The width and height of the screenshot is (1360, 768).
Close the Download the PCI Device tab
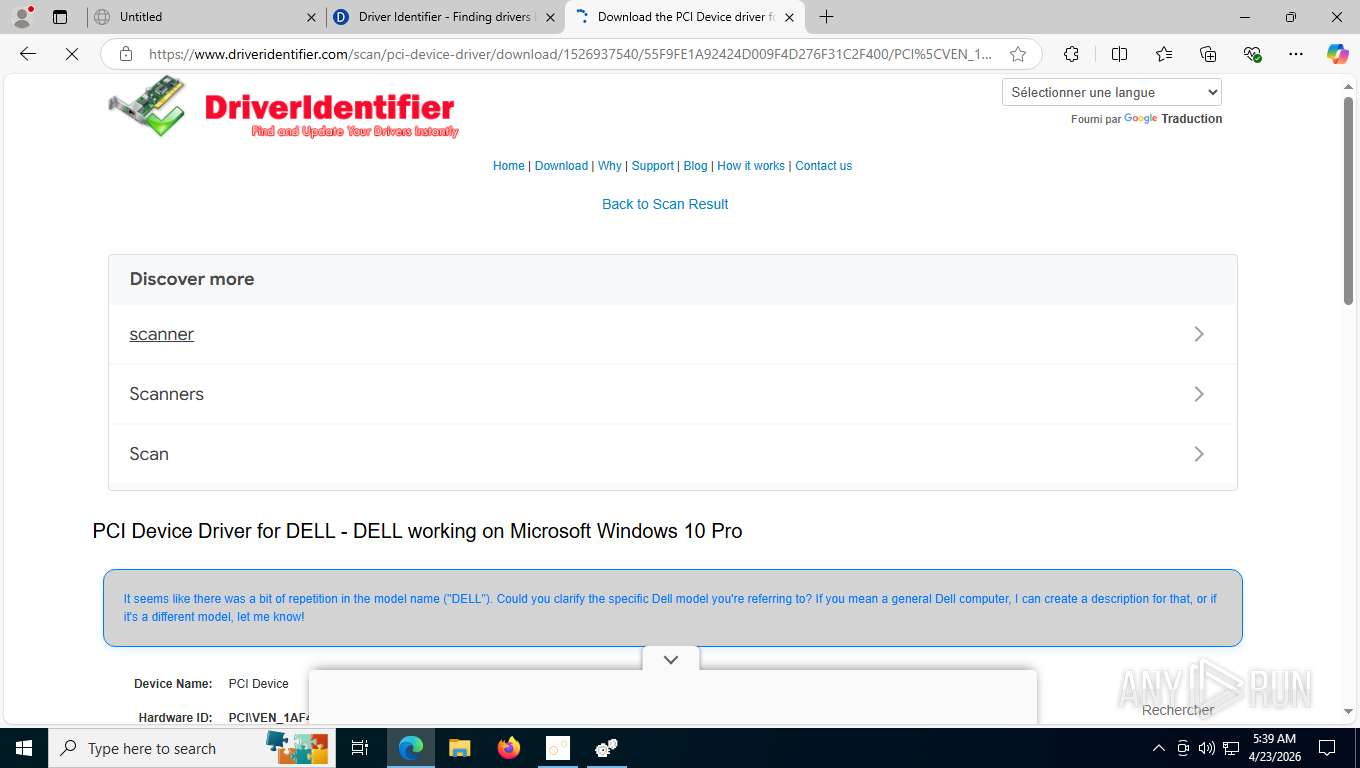click(789, 17)
